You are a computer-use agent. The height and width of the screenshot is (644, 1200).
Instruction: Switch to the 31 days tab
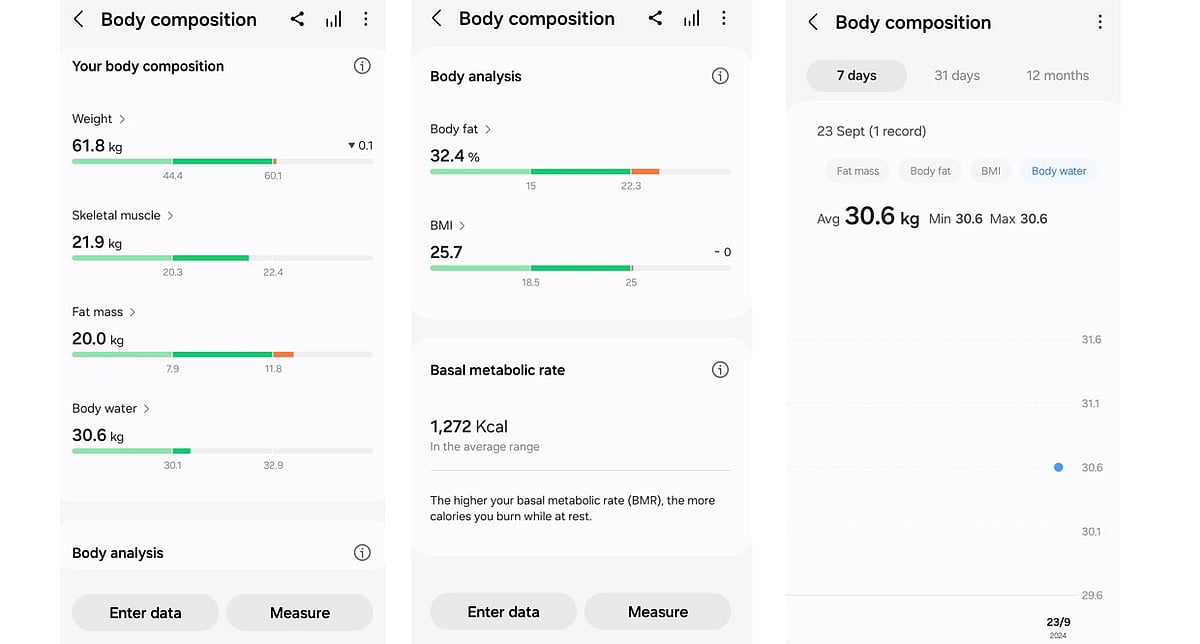pos(956,74)
